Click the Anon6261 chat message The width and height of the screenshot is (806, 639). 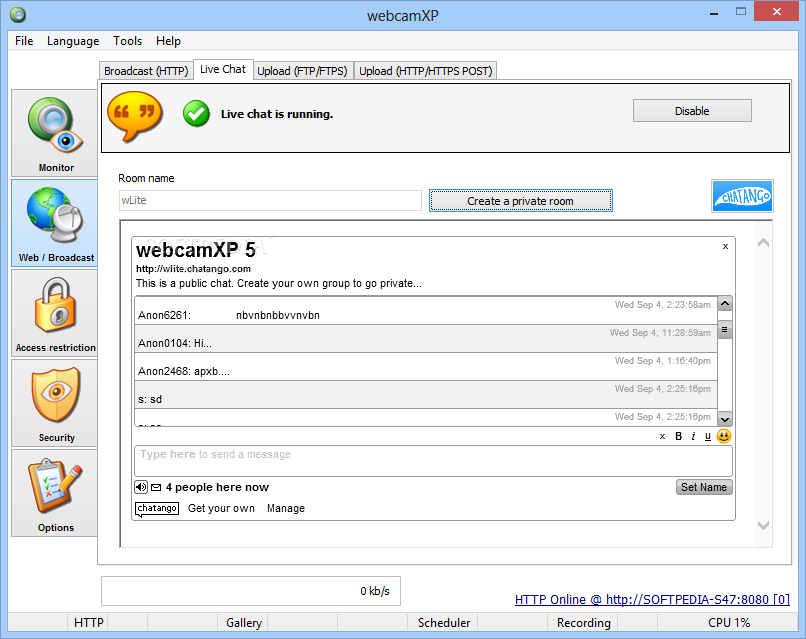[426, 311]
